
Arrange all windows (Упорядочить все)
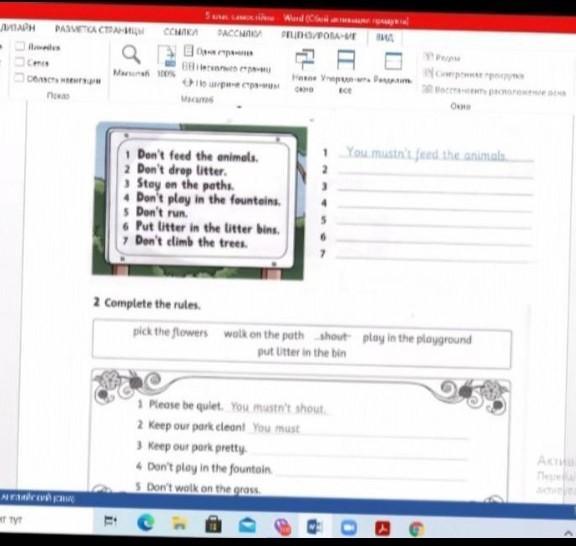(x=345, y=71)
